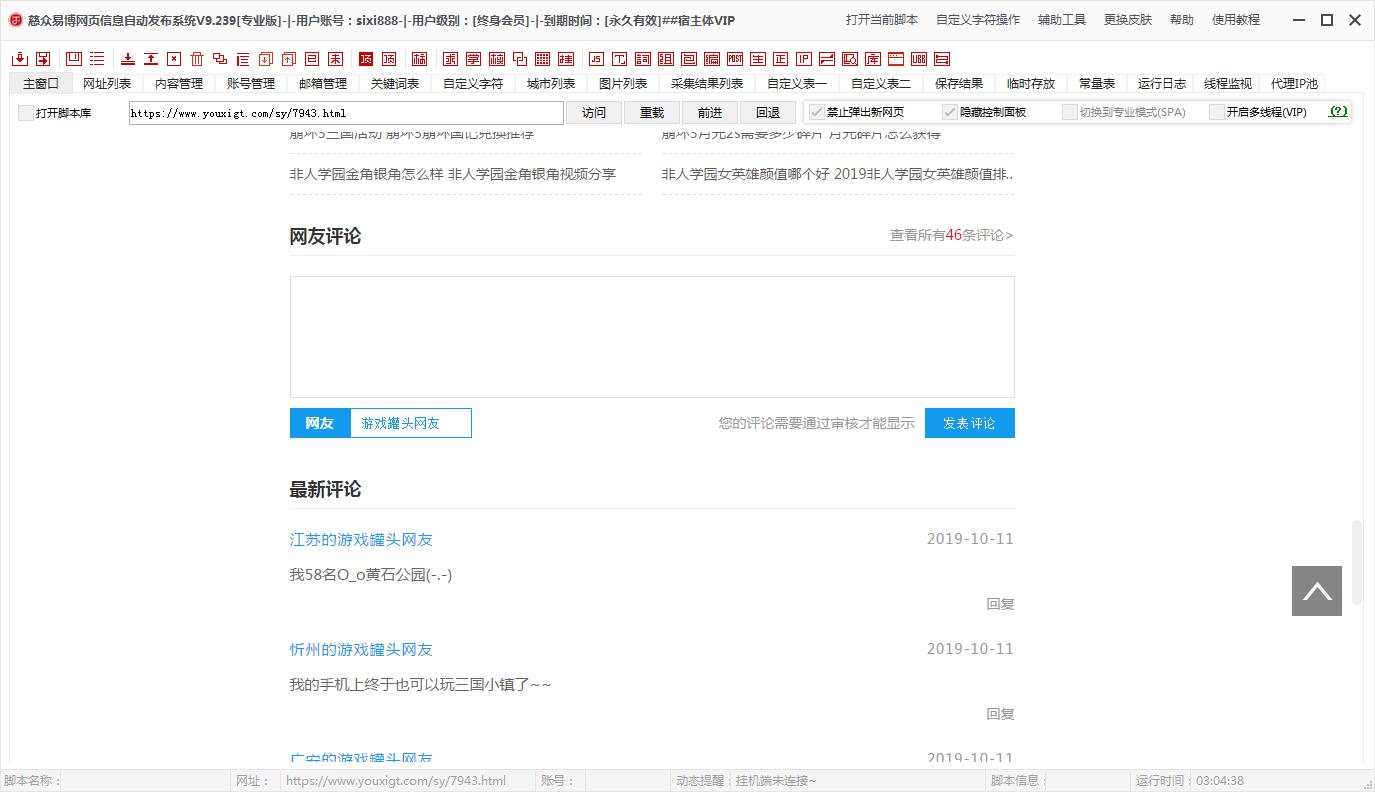
Task: Switch to the 网址列表 tab
Action: [107, 84]
